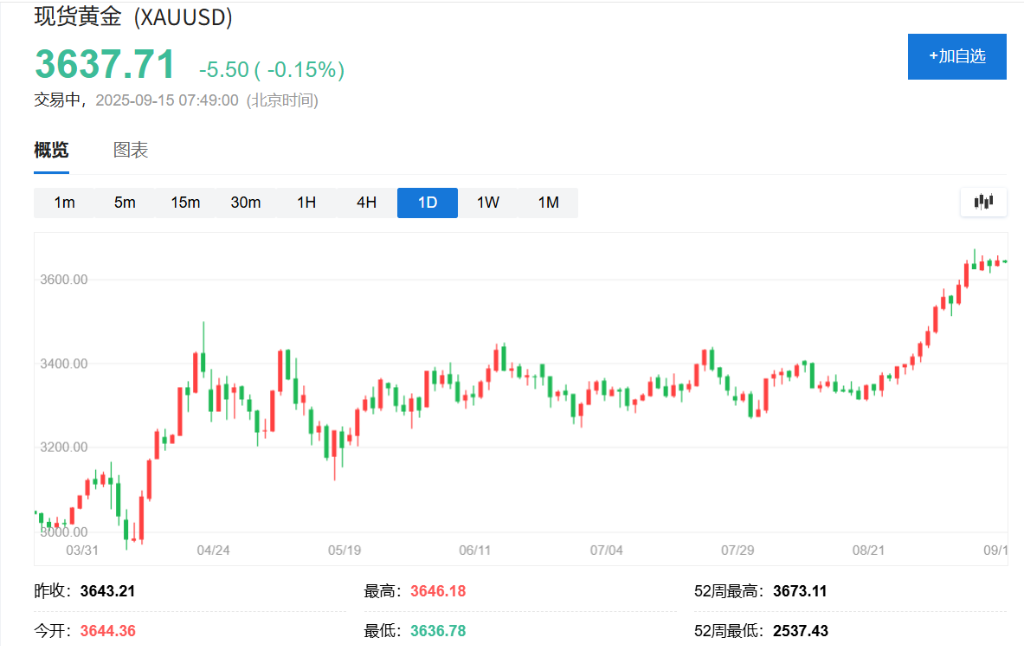
Task: Click the 08/21 date on time axis
Action: (869, 550)
